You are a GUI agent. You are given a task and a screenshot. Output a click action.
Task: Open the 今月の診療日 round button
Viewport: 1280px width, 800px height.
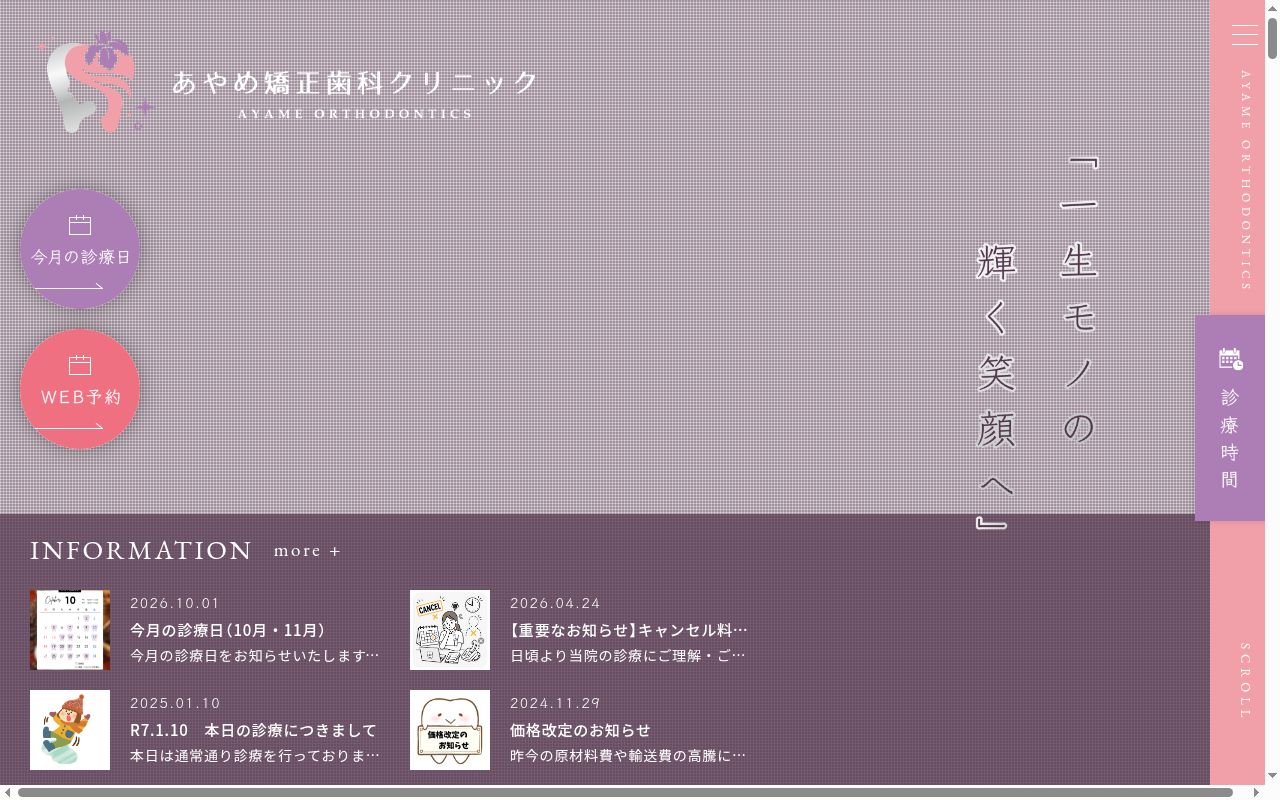point(80,249)
